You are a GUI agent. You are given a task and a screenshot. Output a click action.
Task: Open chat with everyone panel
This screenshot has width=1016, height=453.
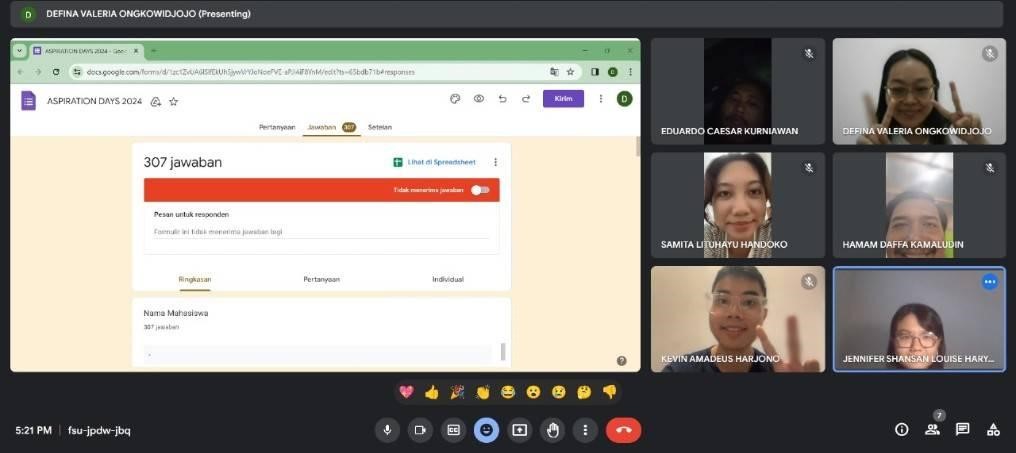963,429
